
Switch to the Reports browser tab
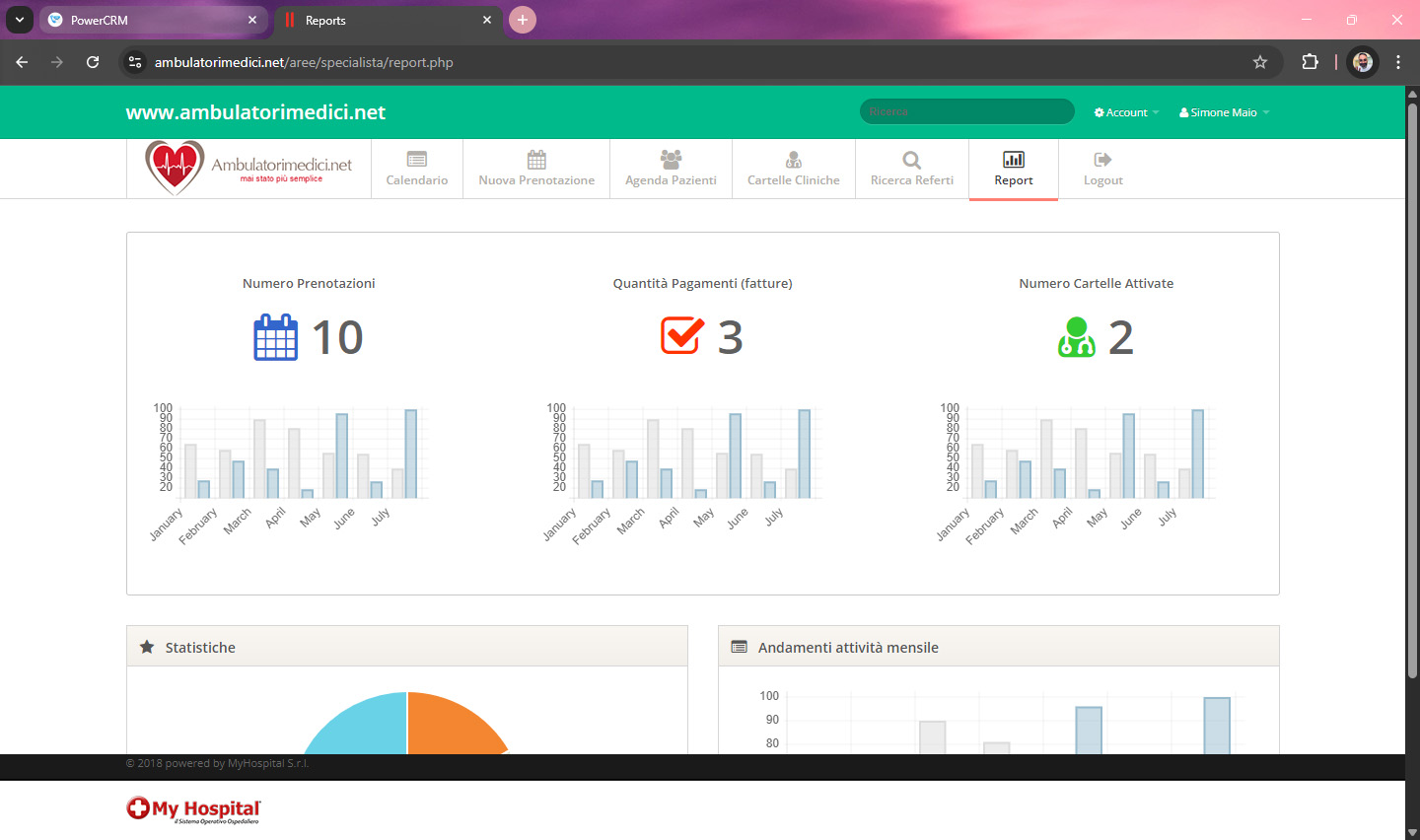coord(388,20)
